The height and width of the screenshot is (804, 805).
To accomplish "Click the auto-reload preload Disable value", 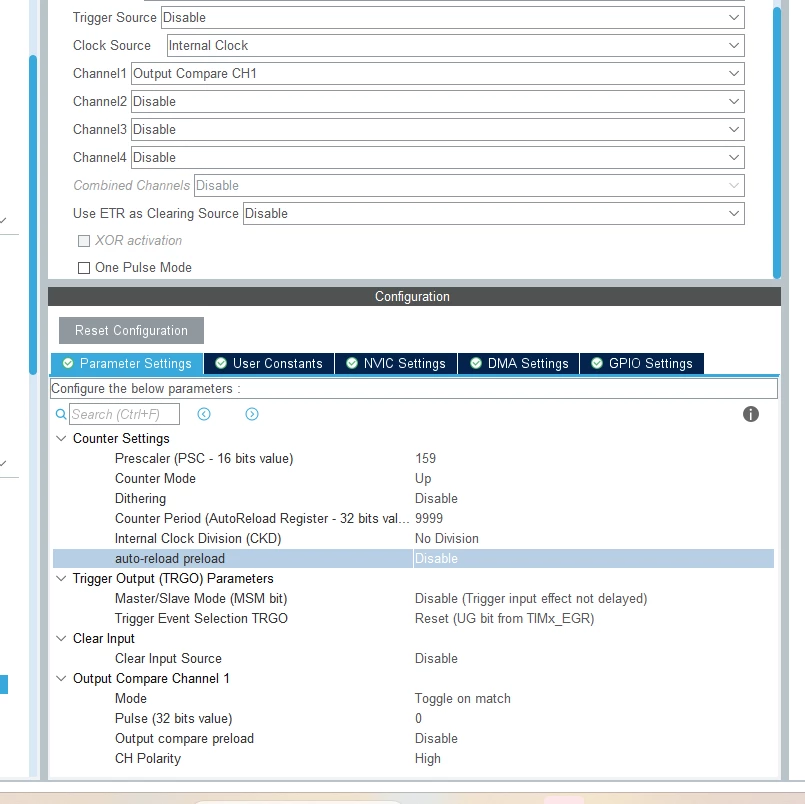I will pos(436,559).
